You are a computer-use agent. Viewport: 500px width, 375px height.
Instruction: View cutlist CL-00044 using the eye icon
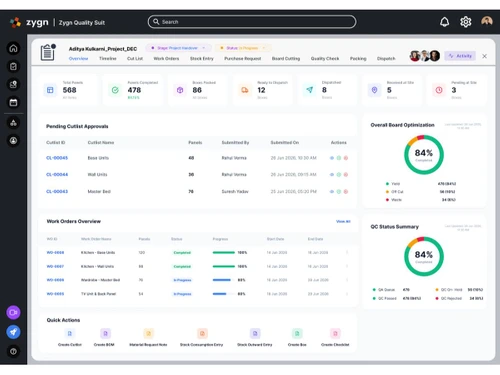pyautogui.click(x=332, y=175)
